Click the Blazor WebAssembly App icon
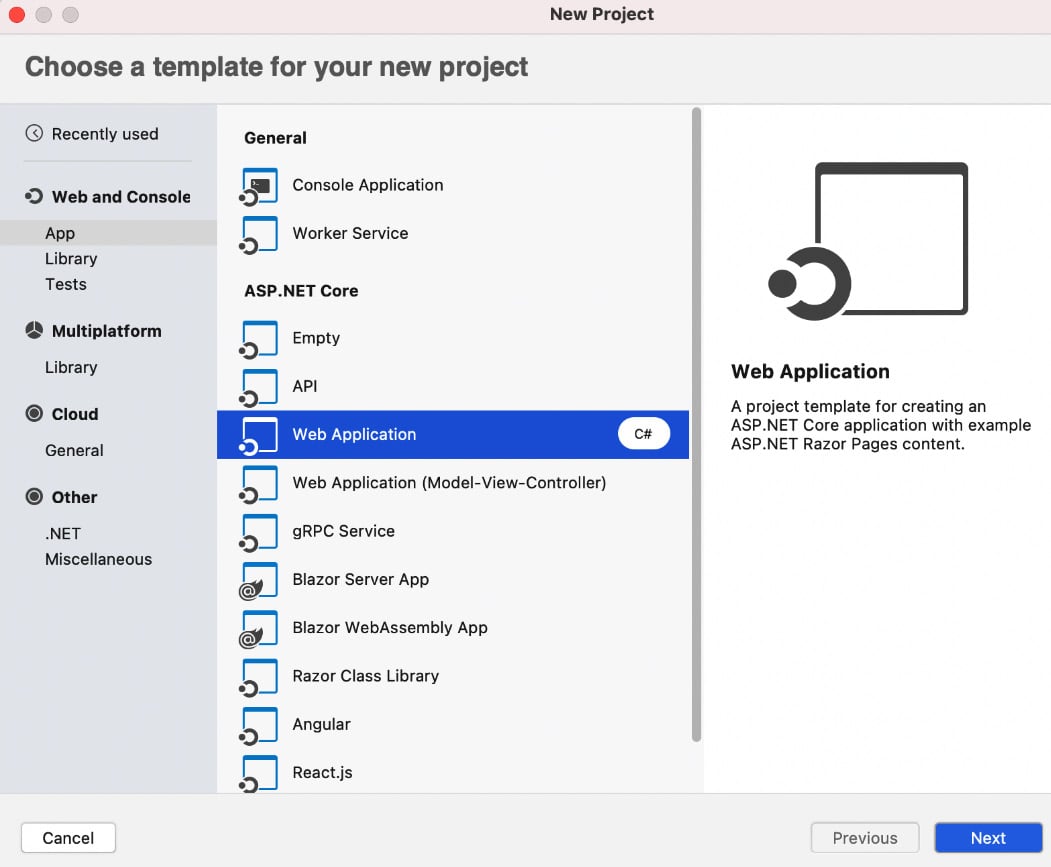This screenshot has height=867, width=1051. click(x=259, y=629)
